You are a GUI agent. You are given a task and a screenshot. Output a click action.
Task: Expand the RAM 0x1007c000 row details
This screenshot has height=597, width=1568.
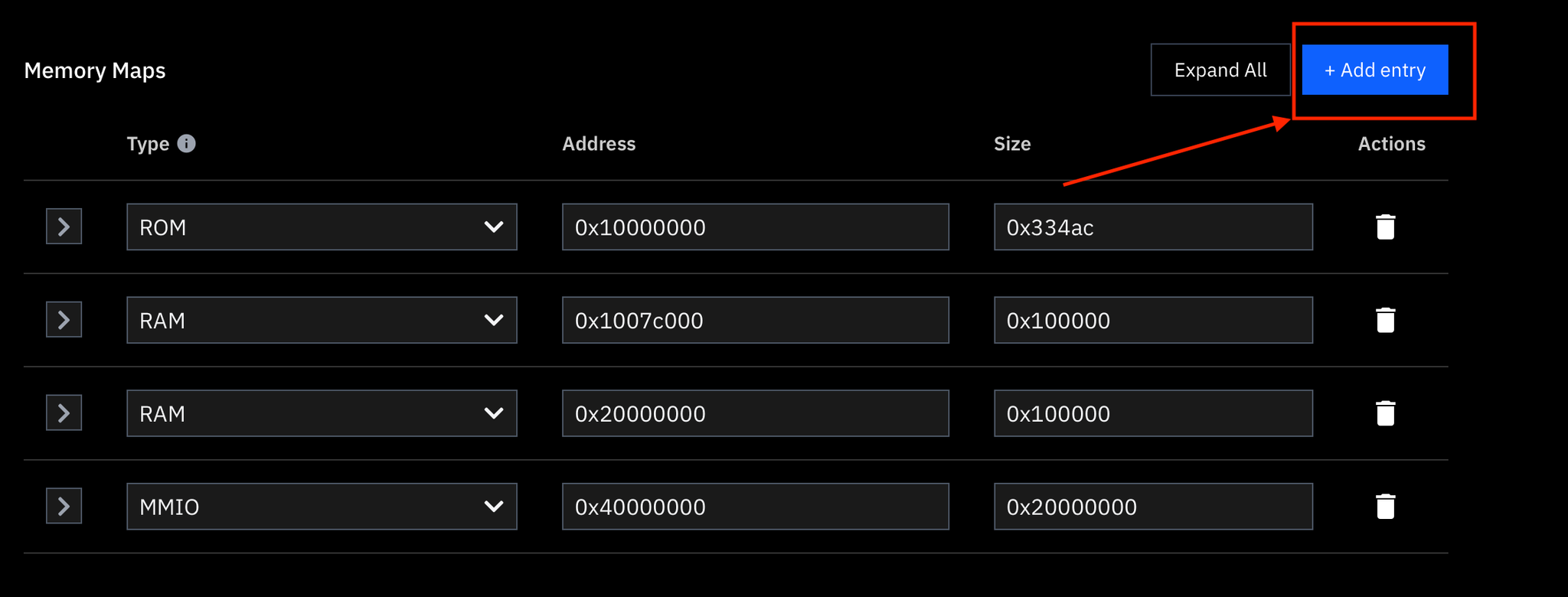click(64, 320)
